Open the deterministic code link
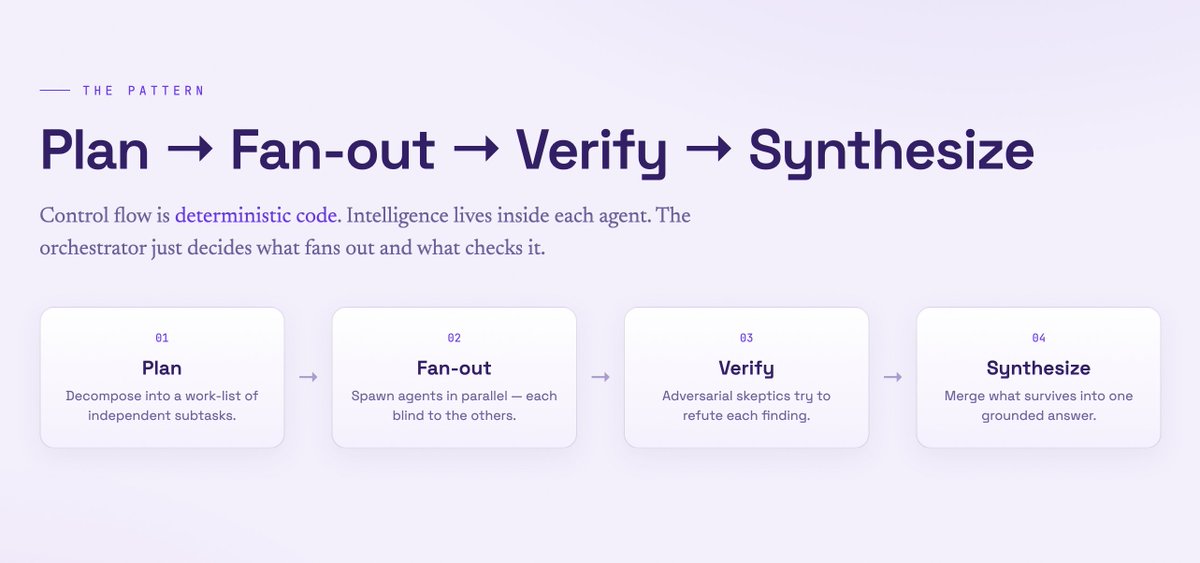The image size is (1200, 563). pos(255,215)
